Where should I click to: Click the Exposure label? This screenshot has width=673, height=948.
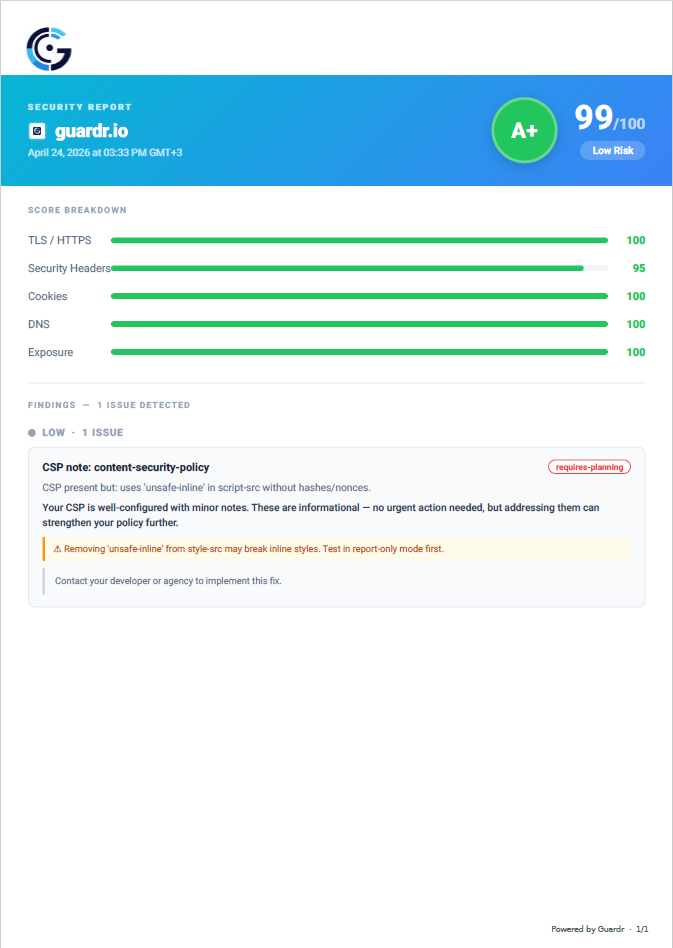(x=51, y=352)
